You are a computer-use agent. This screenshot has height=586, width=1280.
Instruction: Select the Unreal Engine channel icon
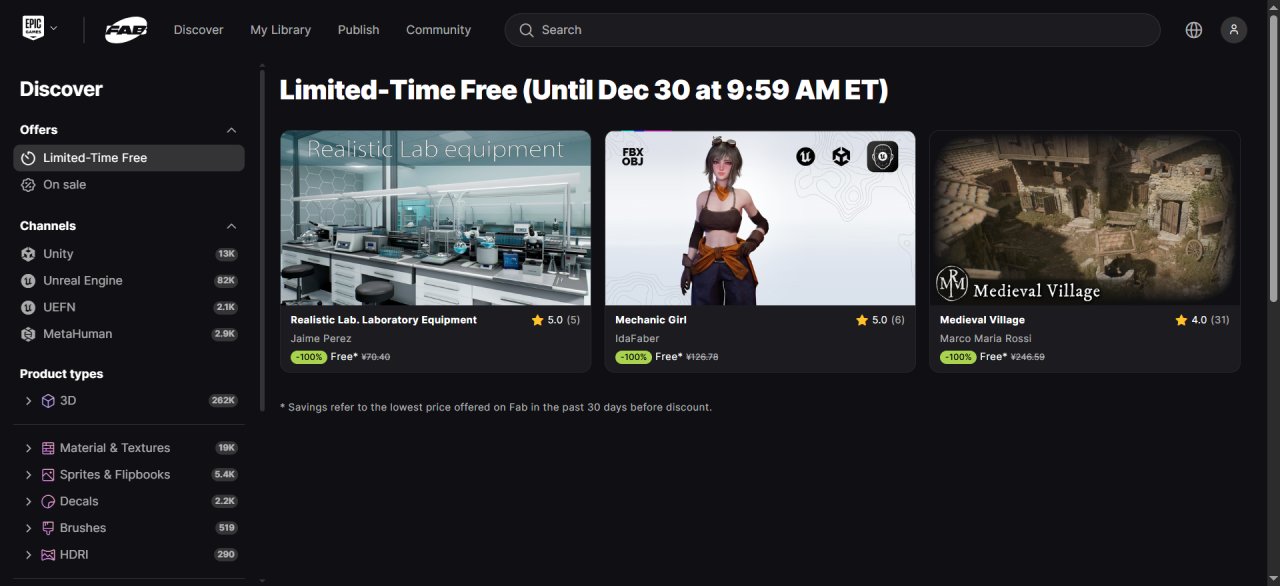[x=28, y=281]
